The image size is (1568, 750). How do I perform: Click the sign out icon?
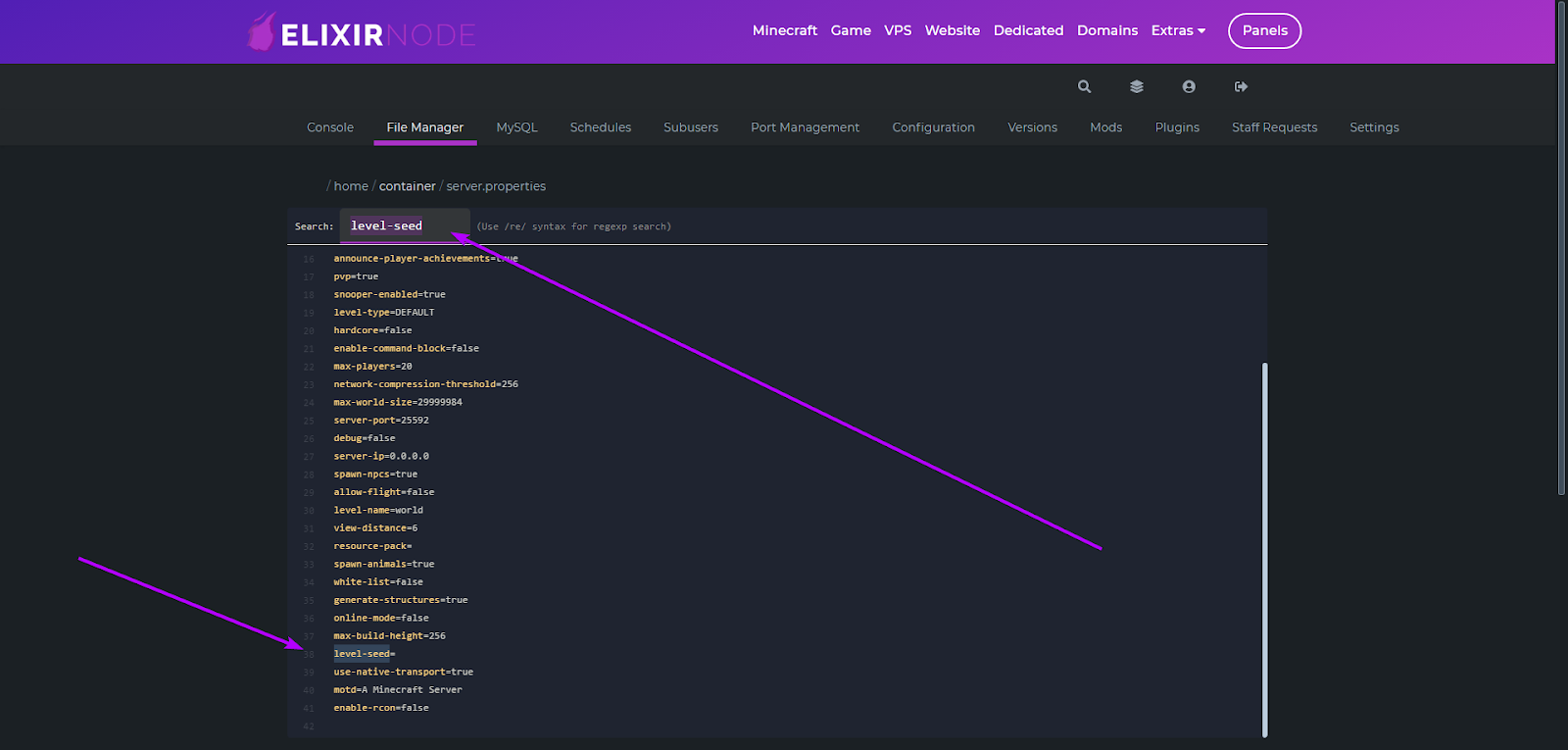point(1241,86)
